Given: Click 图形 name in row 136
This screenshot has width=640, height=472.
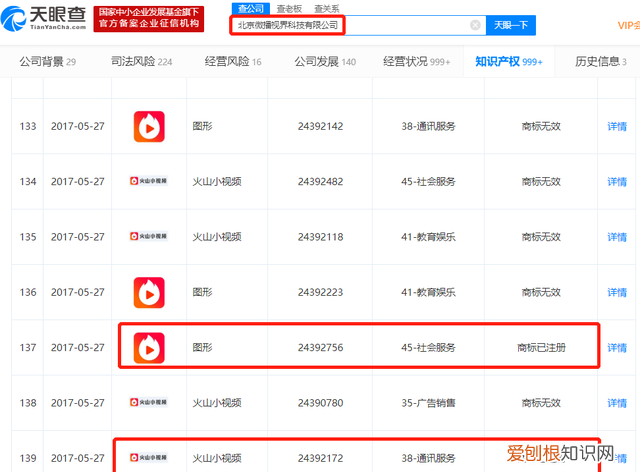Looking at the screenshot, I should click(202, 292).
